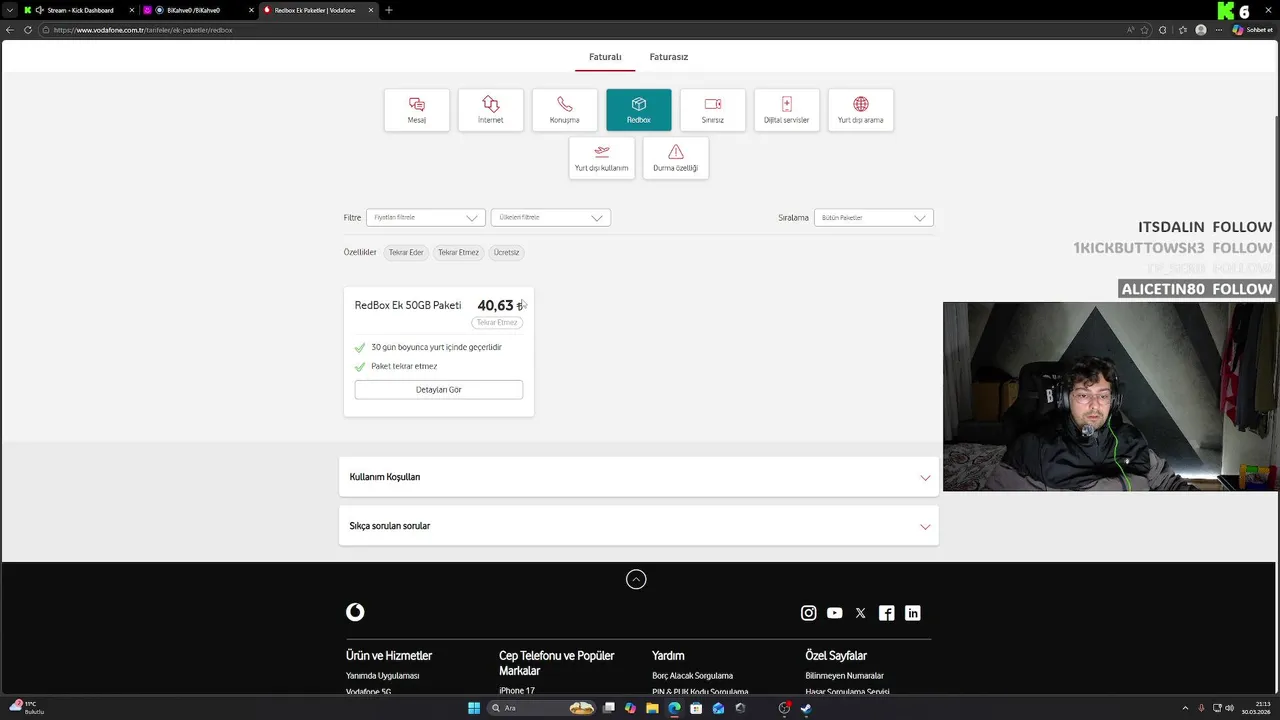
Task: Switch to Stream - Kick Dashboard tab
Action: 80,10
